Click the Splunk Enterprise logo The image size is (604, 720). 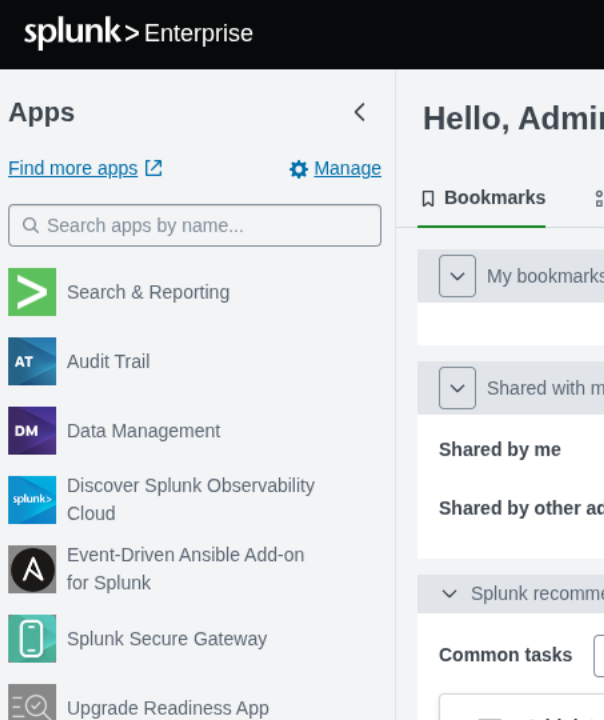point(138,33)
